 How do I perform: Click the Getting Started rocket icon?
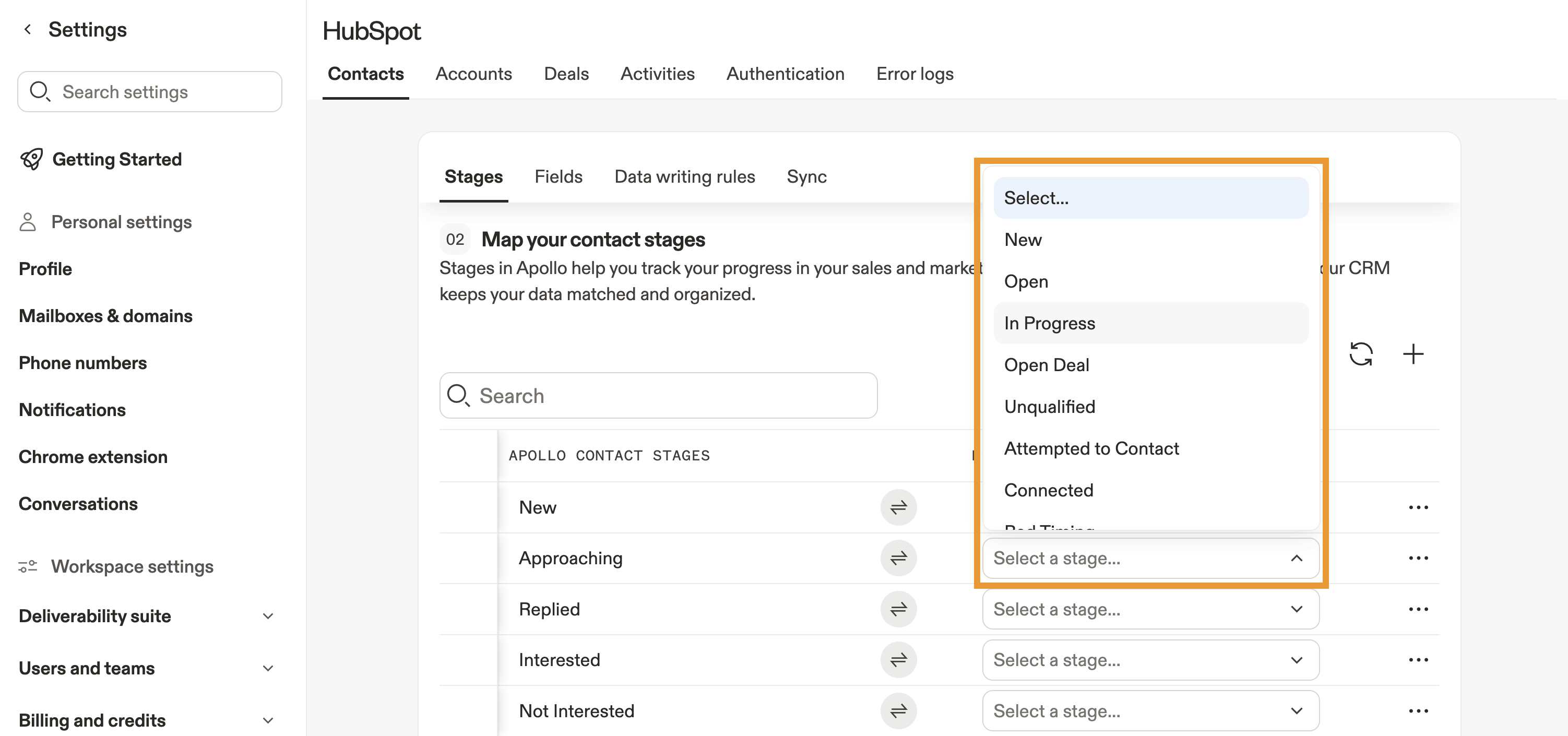(x=32, y=159)
